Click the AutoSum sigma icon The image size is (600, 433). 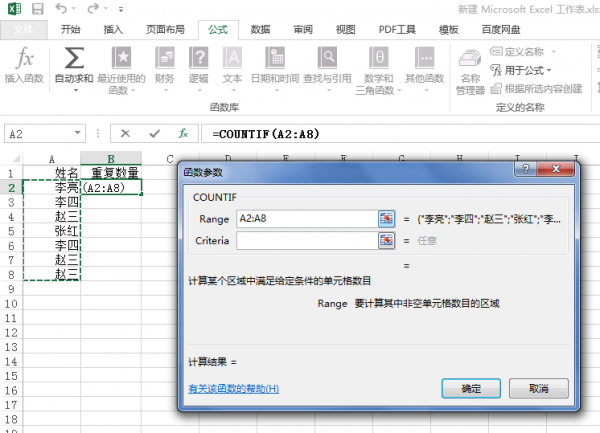pos(74,58)
